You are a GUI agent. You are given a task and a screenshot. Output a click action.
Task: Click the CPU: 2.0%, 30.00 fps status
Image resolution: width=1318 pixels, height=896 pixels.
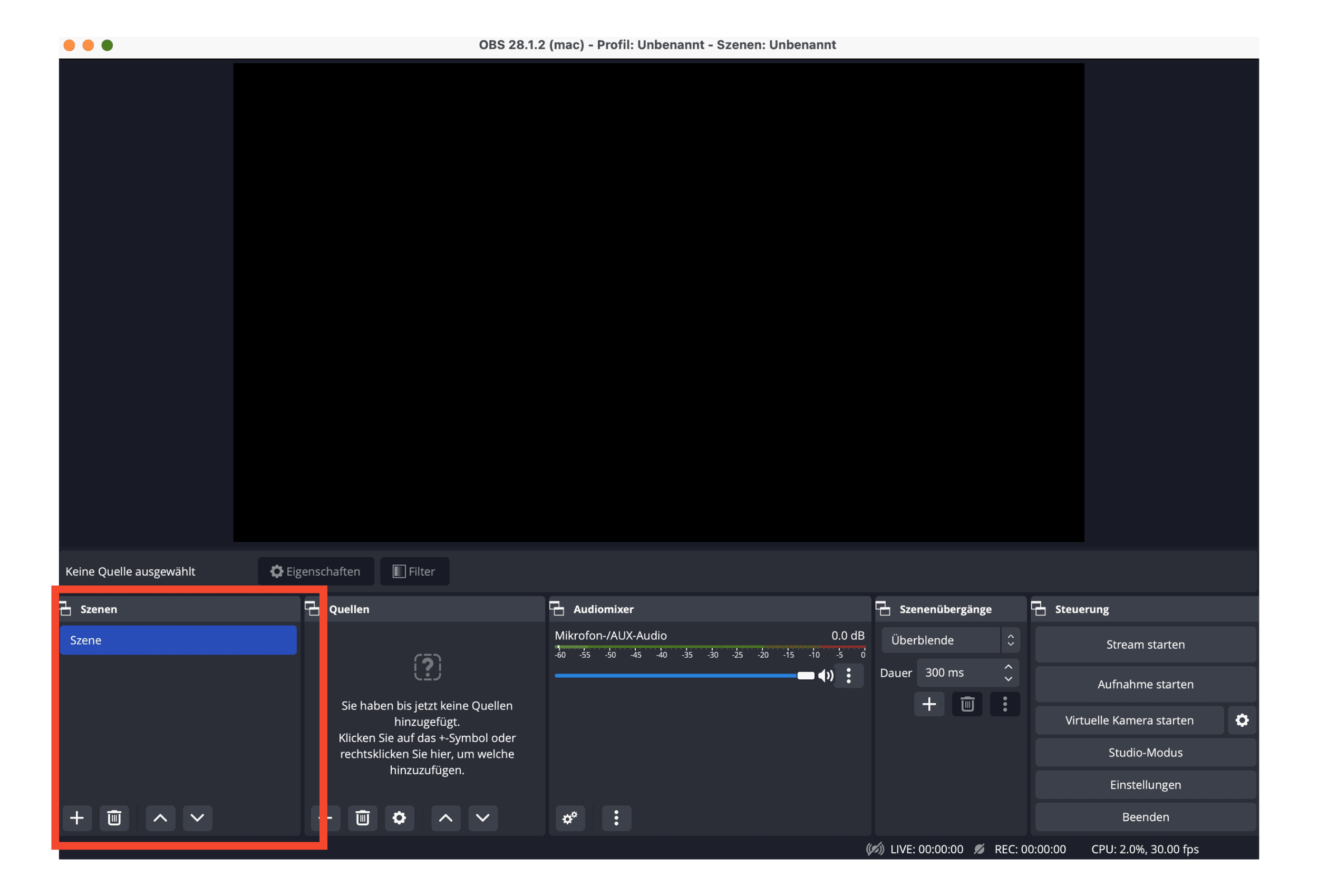[x=1145, y=849]
